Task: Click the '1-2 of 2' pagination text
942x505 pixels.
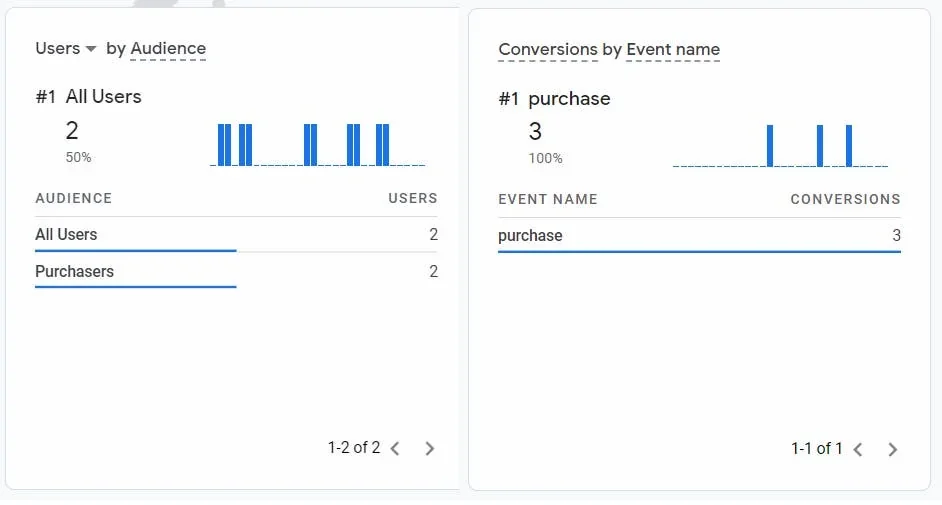Action: tap(354, 448)
